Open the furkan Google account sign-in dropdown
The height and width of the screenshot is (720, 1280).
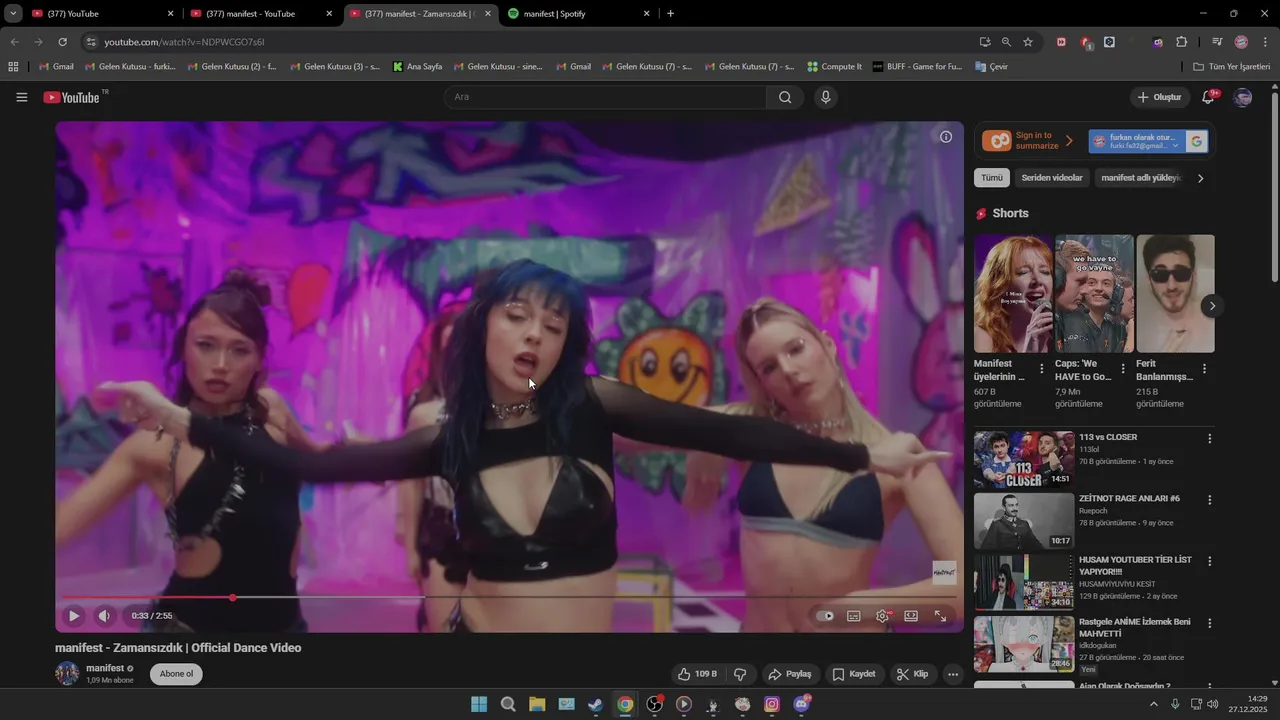(1148, 141)
